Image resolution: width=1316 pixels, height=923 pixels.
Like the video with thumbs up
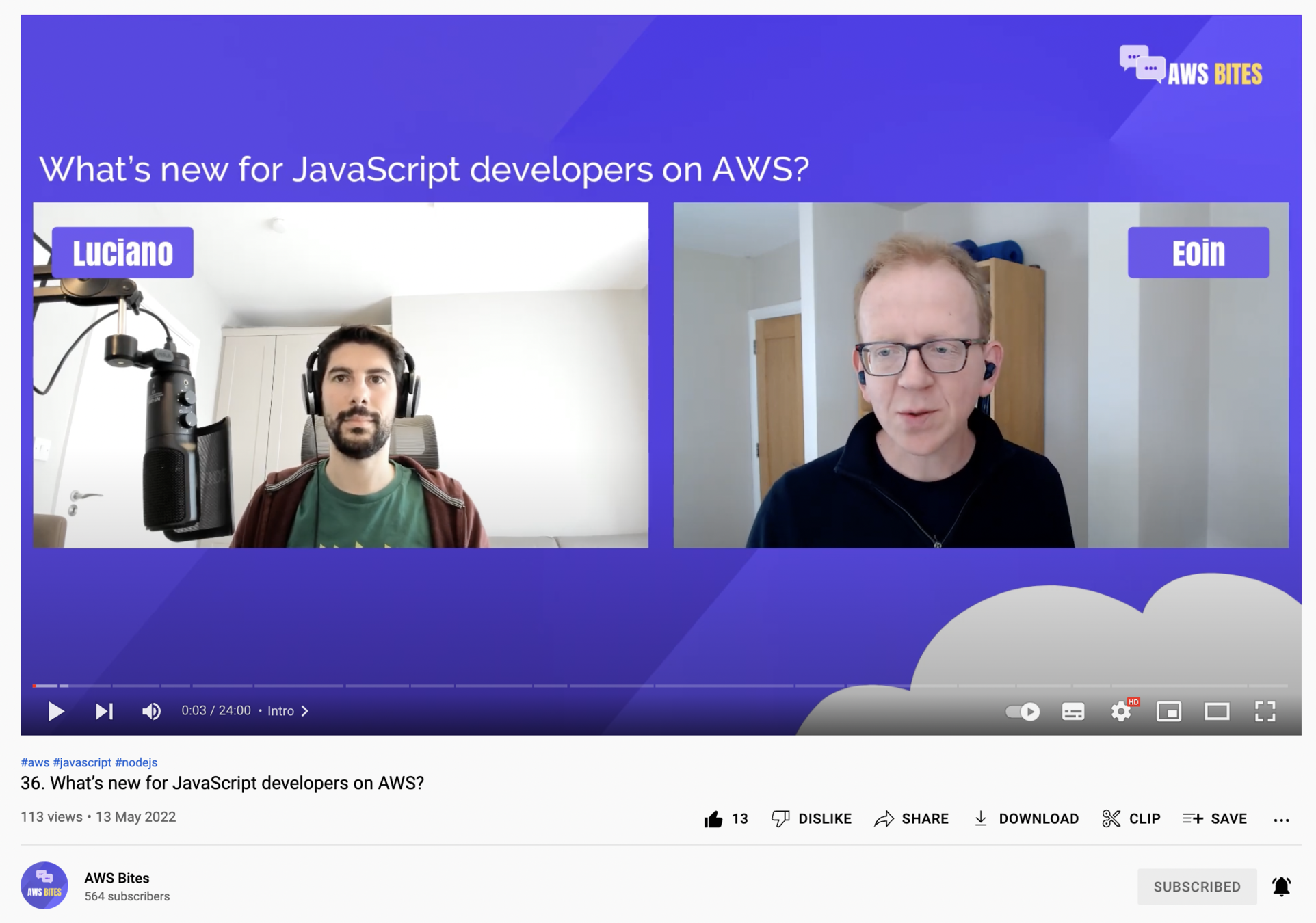point(713,819)
